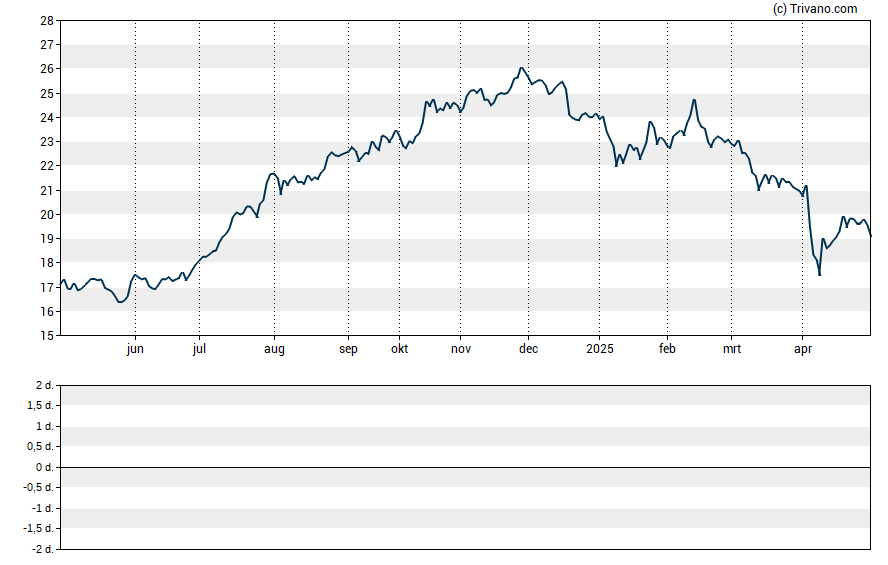Click the 'apr' month label on the x-axis
Image resolution: width=888 pixels, height=565 pixels.
(802, 349)
